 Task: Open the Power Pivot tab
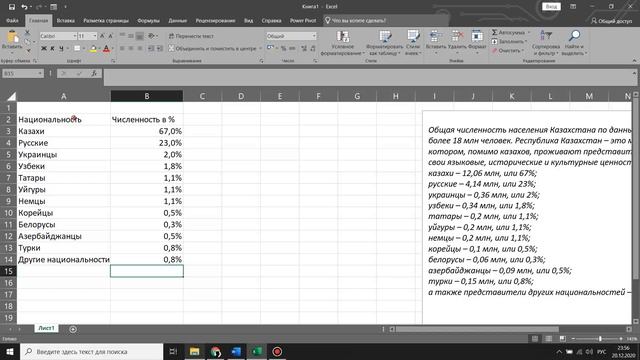(303, 20)
